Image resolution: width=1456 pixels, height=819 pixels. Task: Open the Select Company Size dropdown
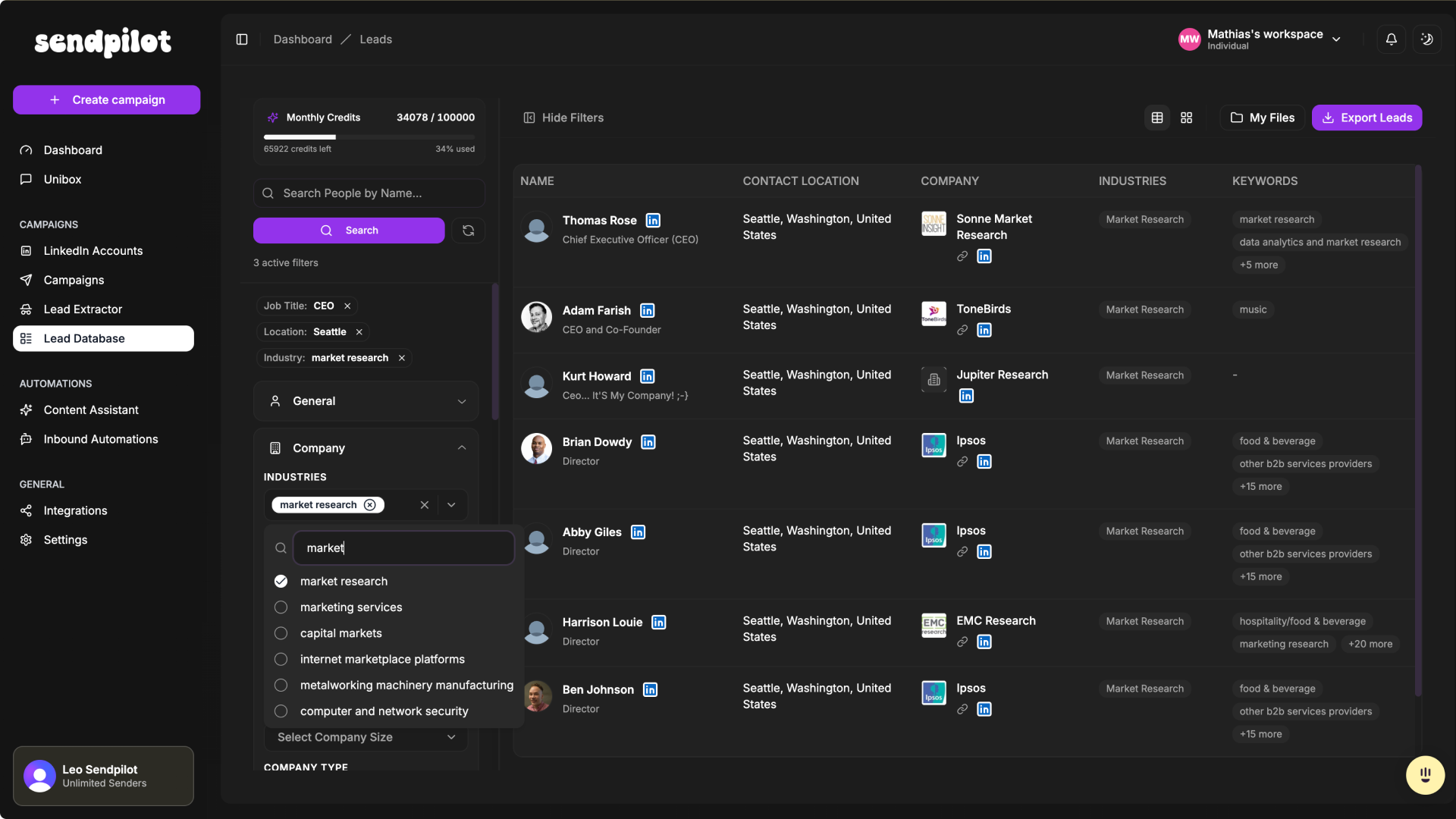point(366,737)
